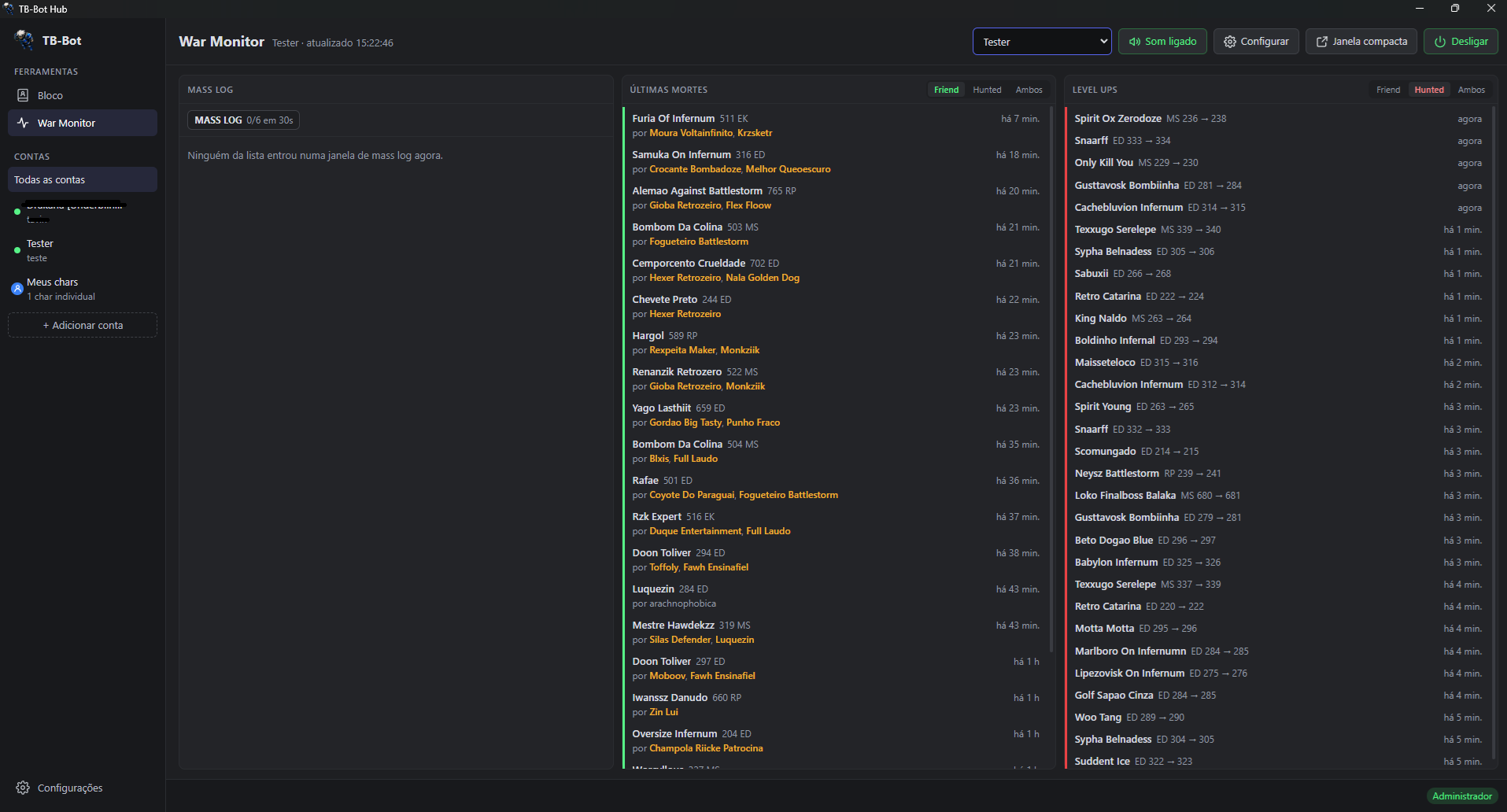Click the Administrador badge
The image size is (1507, 812).
pos(1462,796)
